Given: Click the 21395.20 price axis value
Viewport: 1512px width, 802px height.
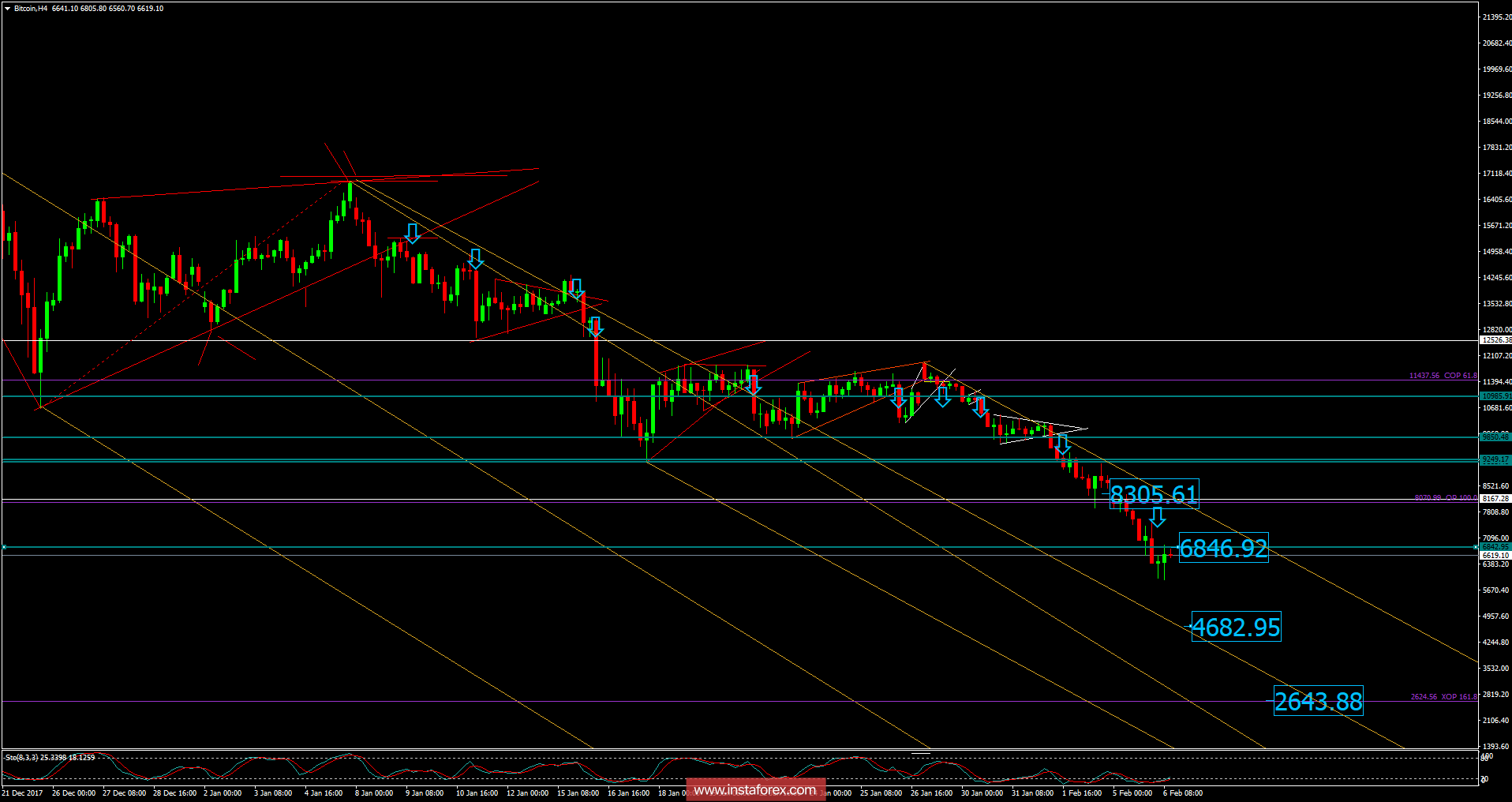Looking at the screenshot, I should [x=1497, y=17].
